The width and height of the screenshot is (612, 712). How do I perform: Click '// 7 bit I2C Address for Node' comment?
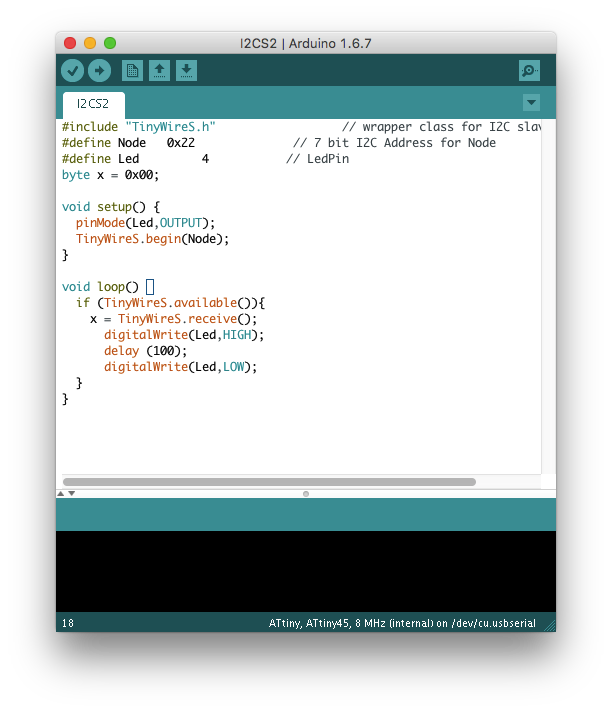pyautogui.click(x=395, y=143)
